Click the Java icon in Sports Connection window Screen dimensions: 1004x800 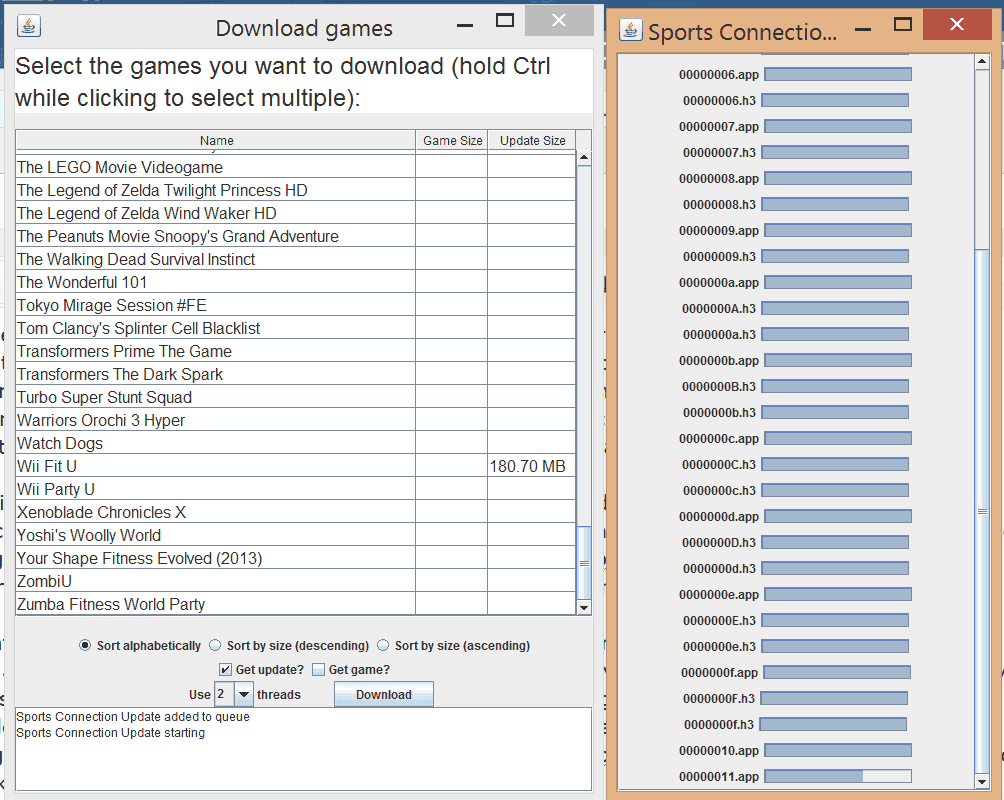click(631, 29)
